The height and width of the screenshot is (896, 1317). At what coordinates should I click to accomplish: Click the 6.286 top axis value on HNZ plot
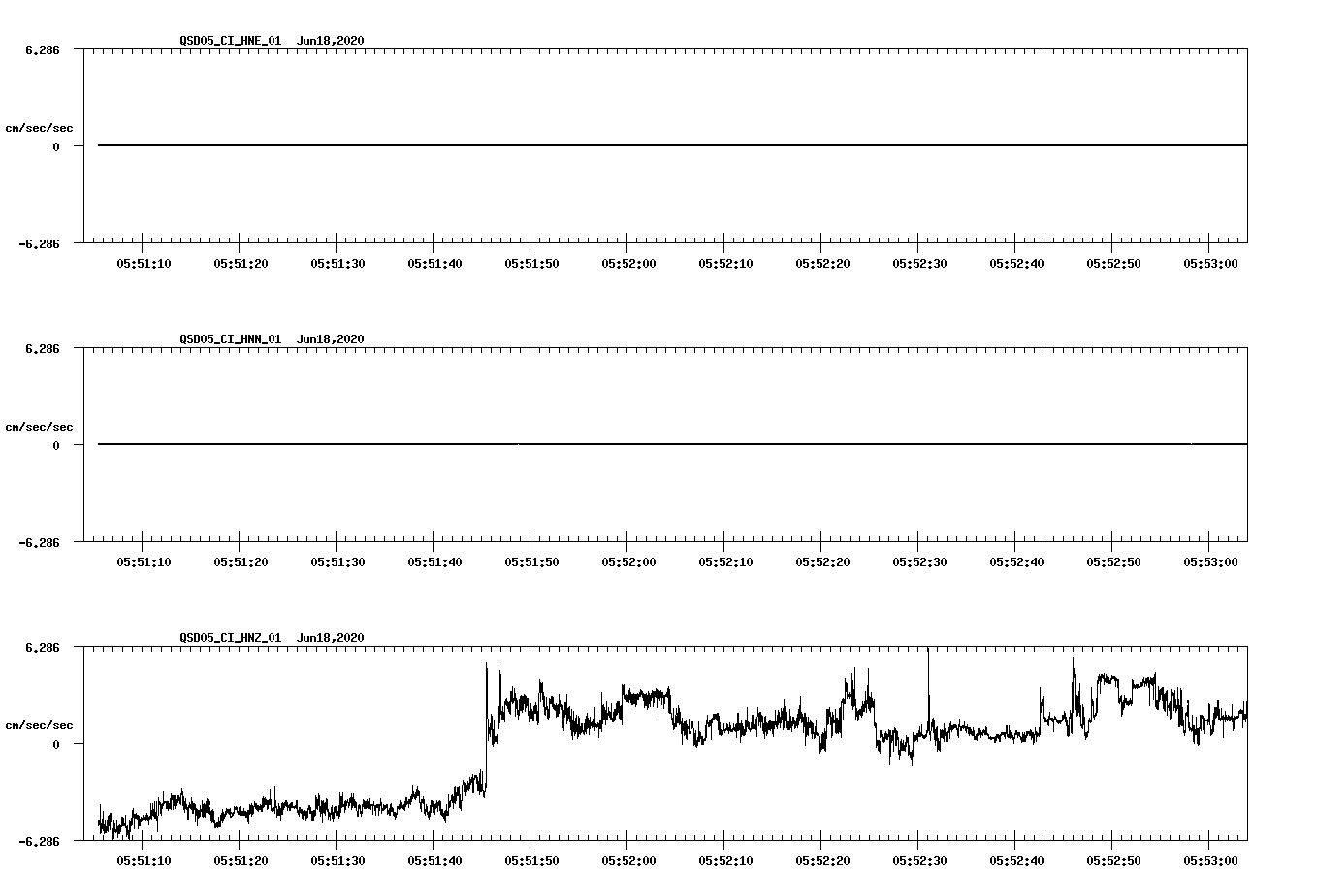click(43, 647)
